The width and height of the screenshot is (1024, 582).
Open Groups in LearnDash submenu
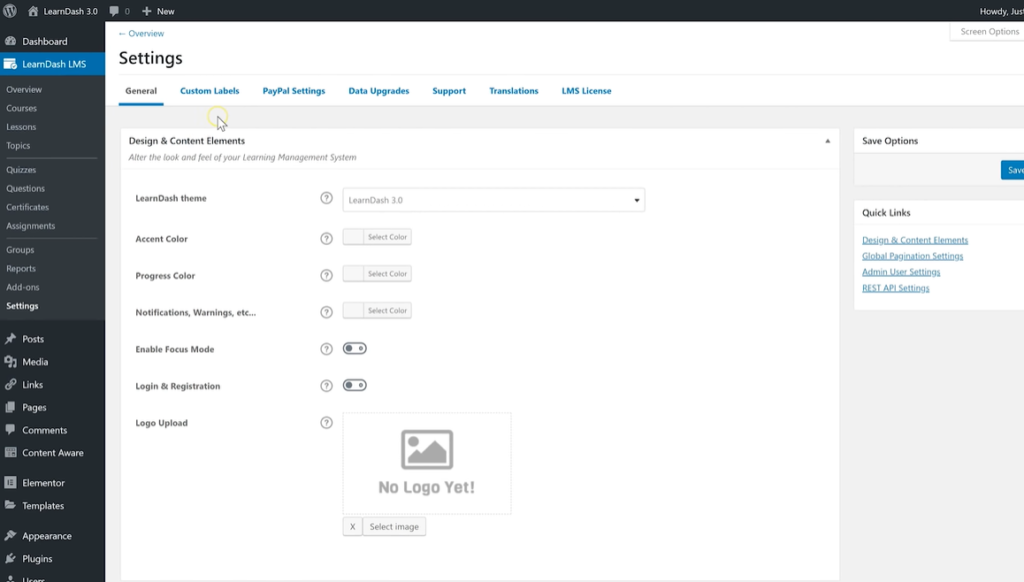click(x=20, y=250)
